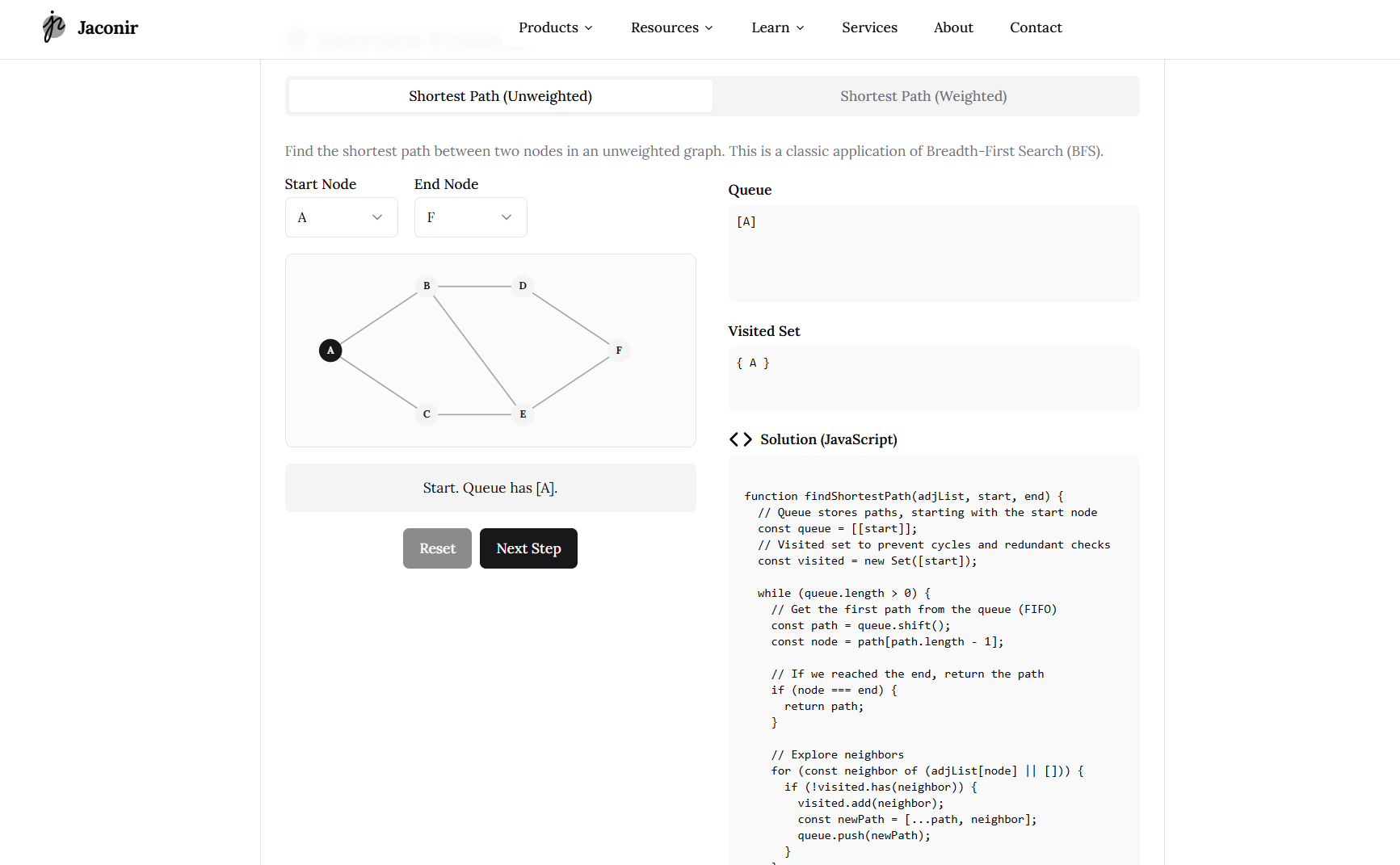Viewport: 1400px width, 865px height.
Task: Click the Queue status display showing [A]
Action: point(934,254)
